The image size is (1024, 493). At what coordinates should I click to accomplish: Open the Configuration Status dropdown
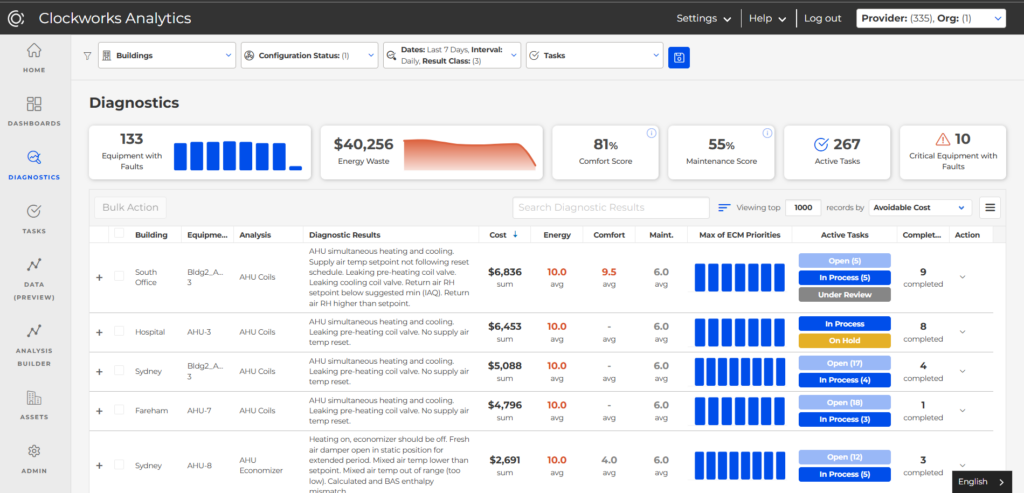[x=310, y=56]
